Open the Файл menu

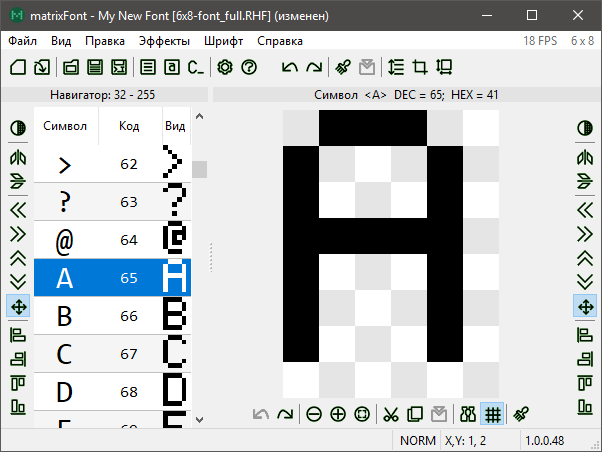(23, 41)
